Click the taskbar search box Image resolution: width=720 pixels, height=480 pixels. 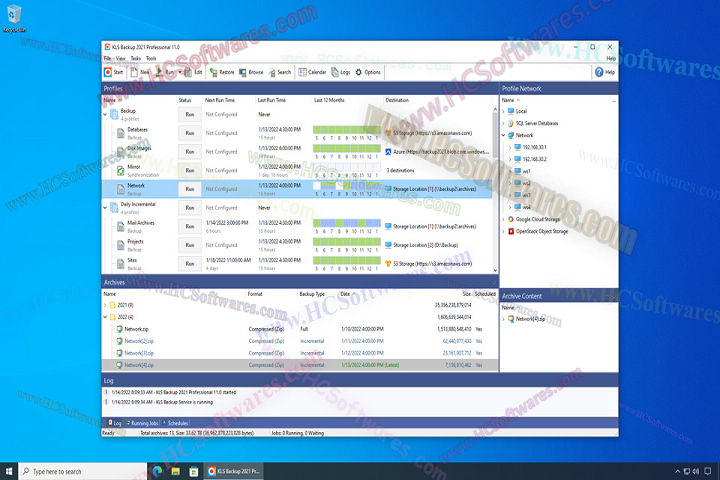tap(83, 471)
